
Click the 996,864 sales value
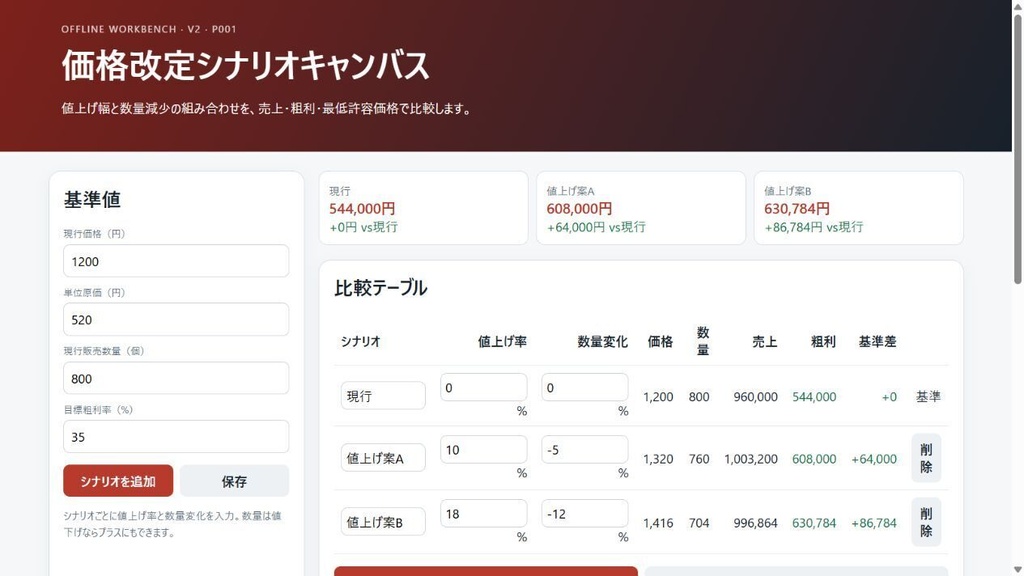[756, 523]
